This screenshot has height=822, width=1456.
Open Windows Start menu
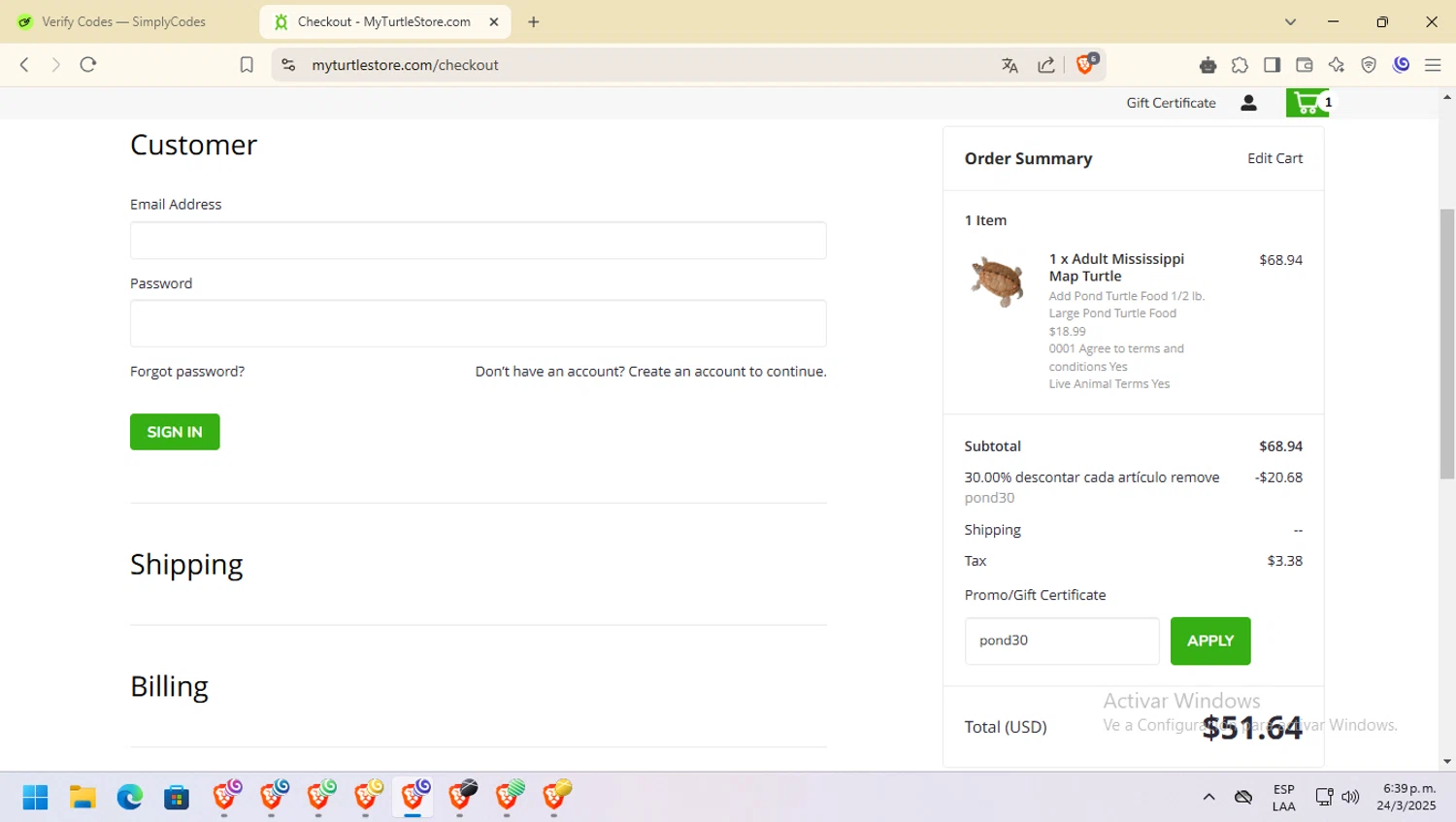(x=35, y=797)
